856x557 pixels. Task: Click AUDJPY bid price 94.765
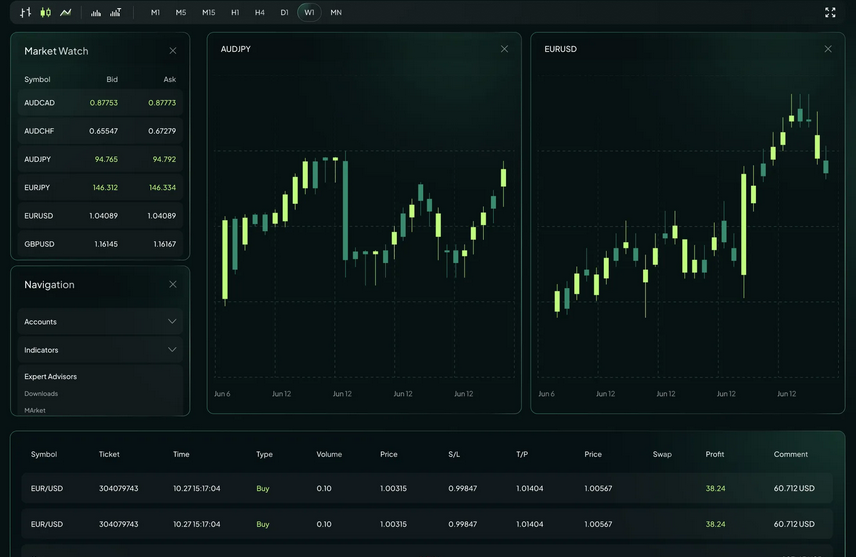[x=106, y=159]
